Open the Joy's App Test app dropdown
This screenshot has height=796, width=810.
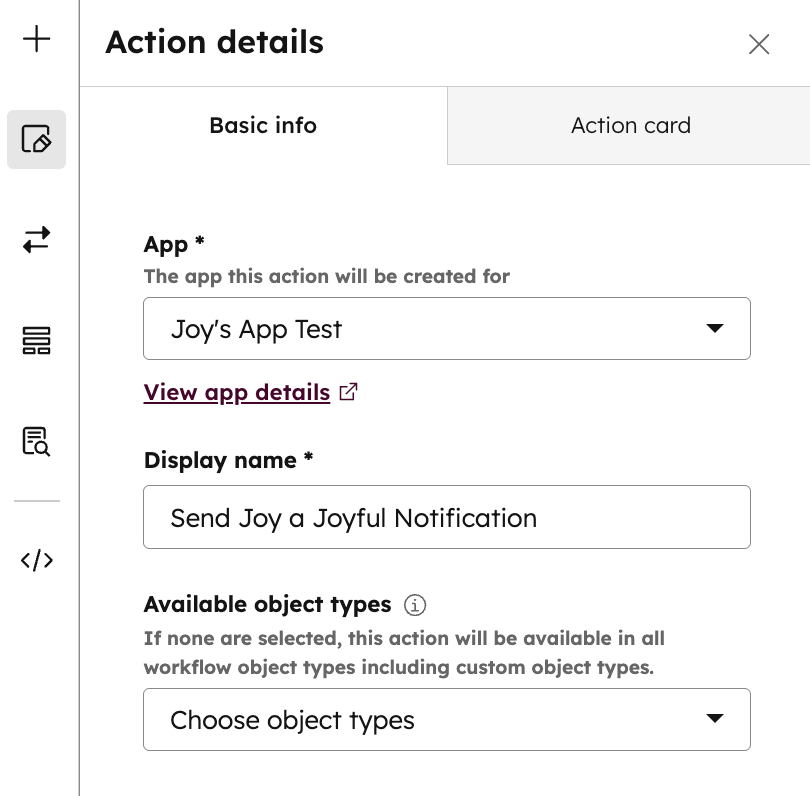(446, 329)
